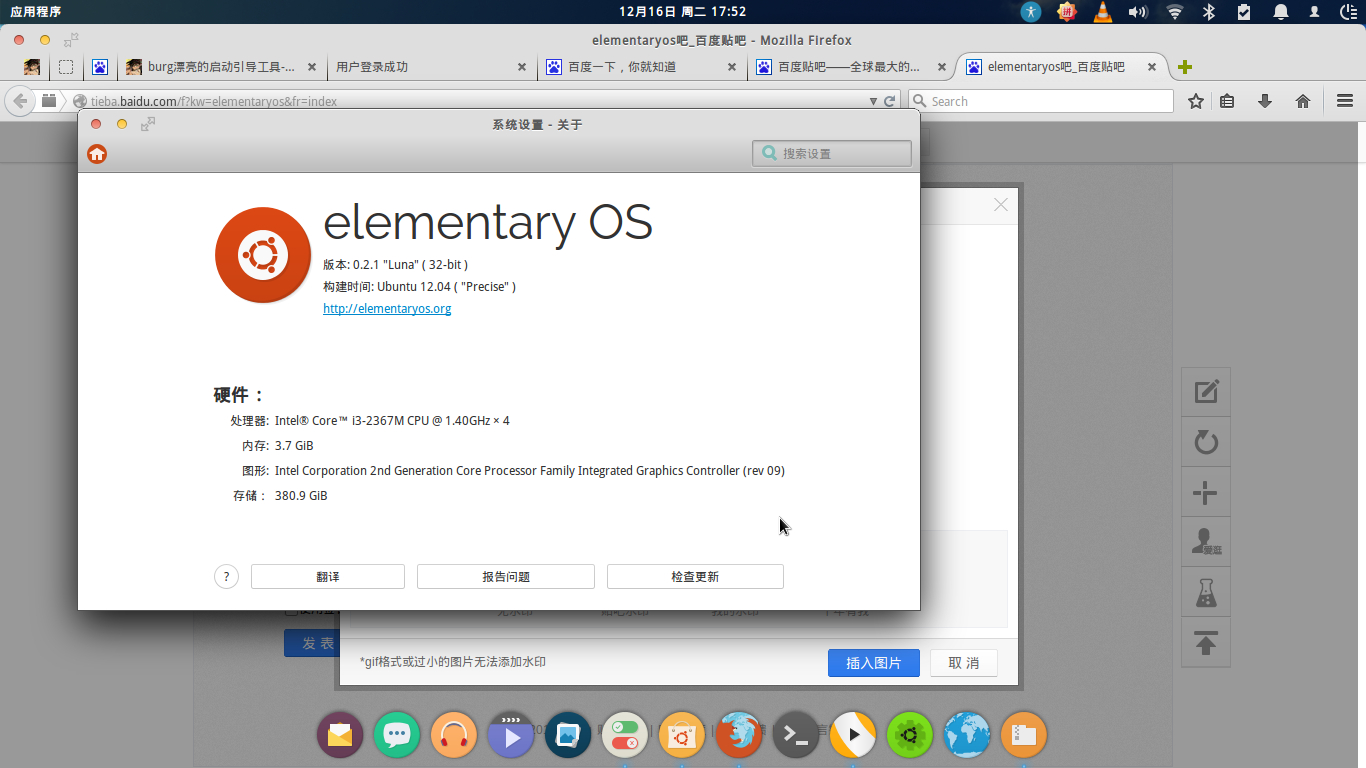Close the 用户登录成功 tab
Screen dimensions: 1366x768
click(x=521, y=67)
